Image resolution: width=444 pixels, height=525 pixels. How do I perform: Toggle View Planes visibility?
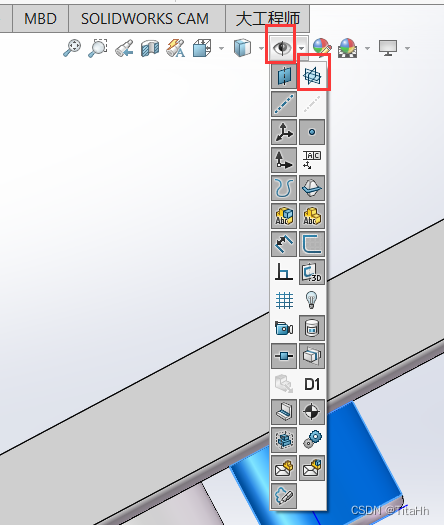(284, 76)
